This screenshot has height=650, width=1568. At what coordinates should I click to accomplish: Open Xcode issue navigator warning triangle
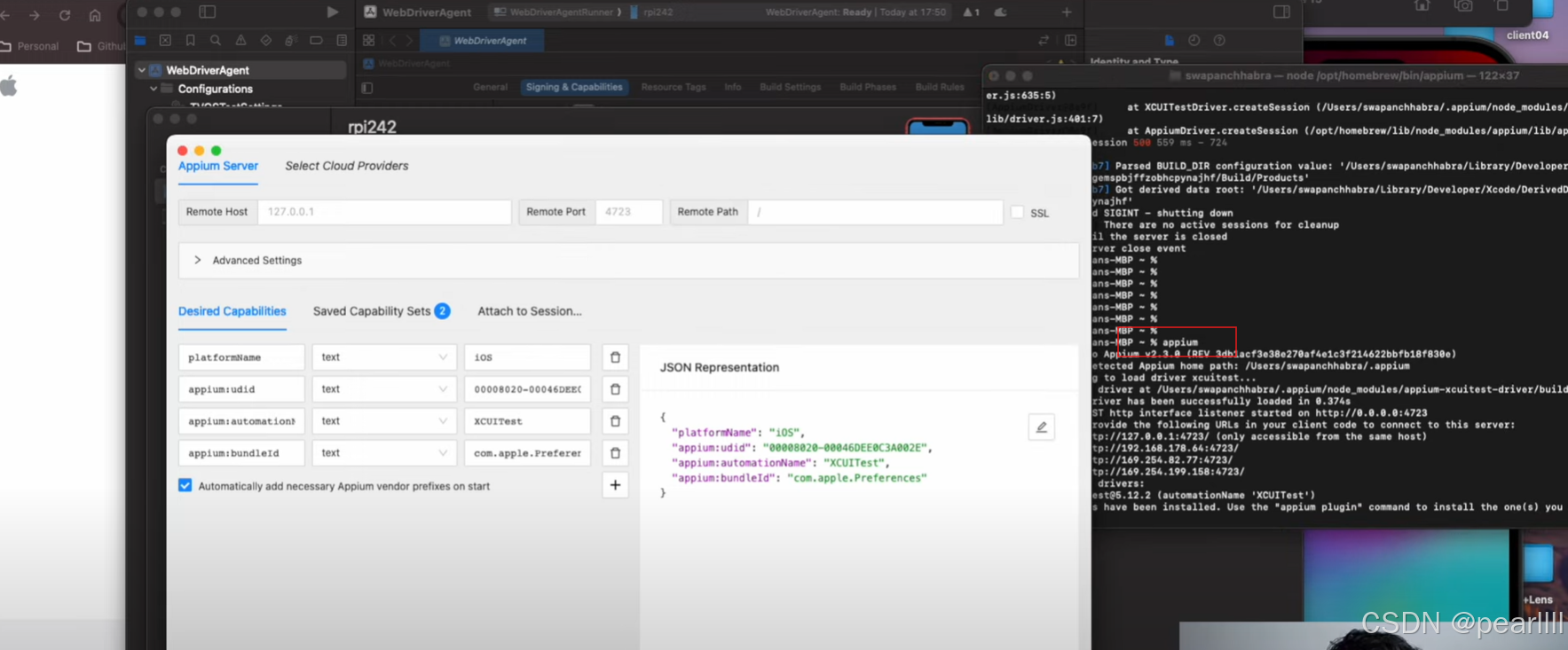point(240,41)
